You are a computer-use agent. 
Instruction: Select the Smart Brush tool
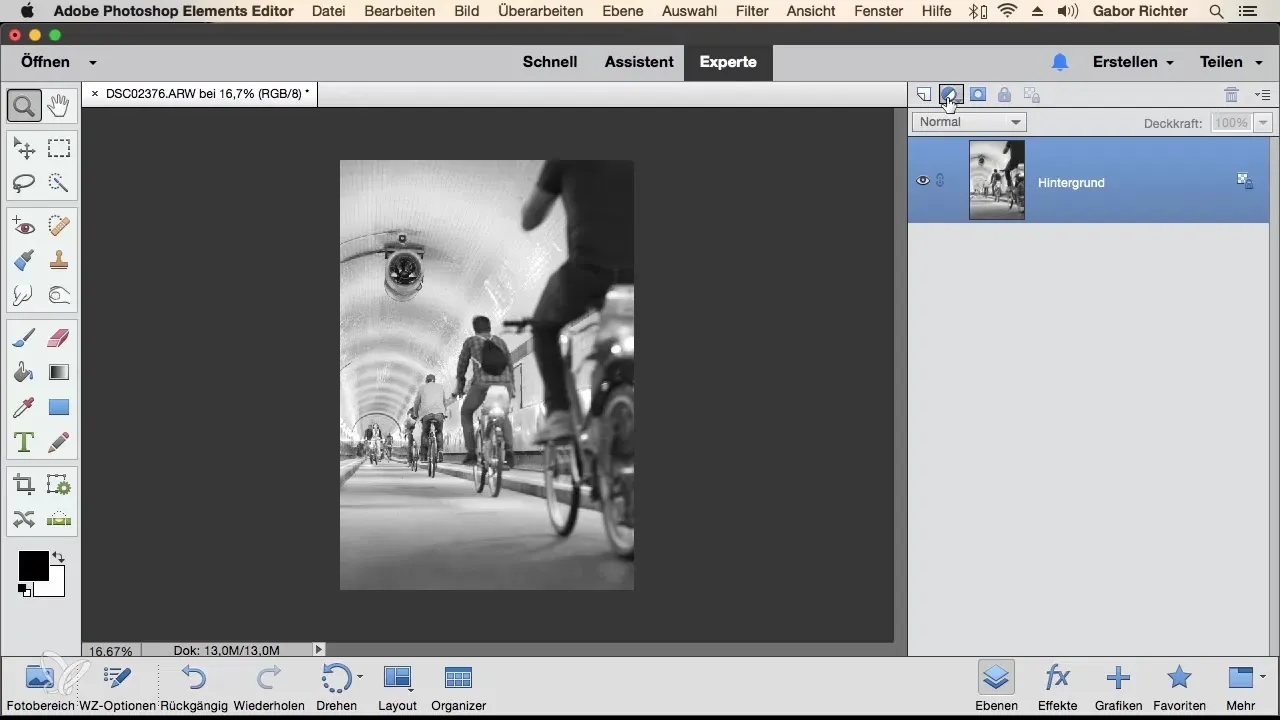coord(24,261)
